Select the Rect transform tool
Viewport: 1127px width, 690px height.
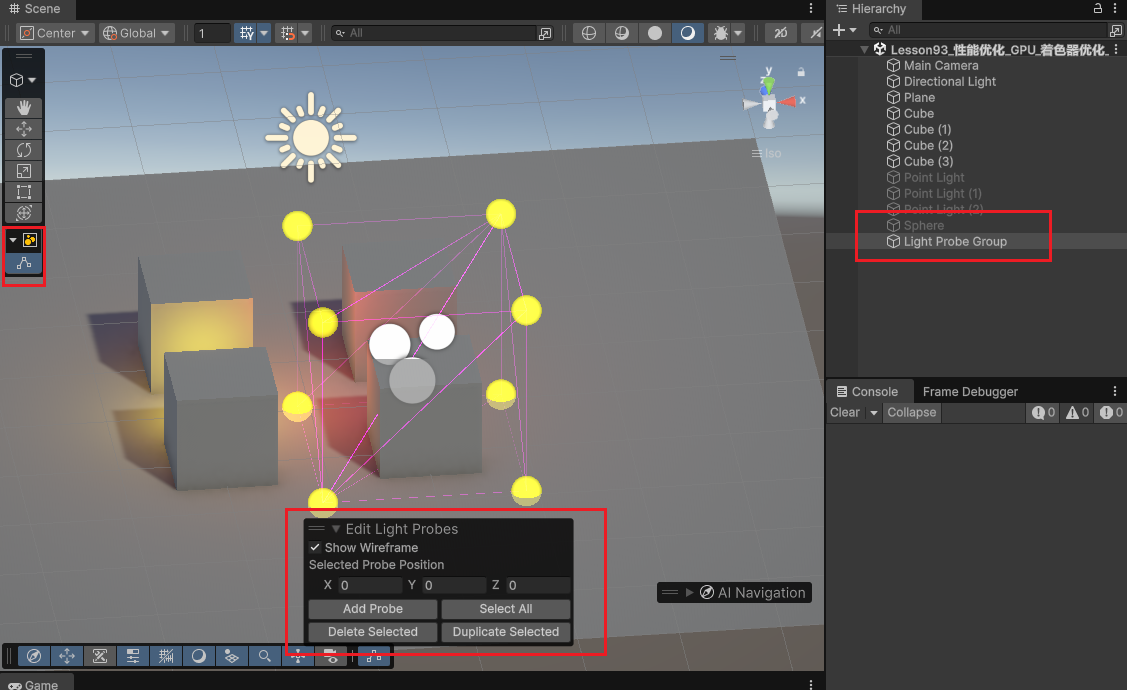pos(24,192)
